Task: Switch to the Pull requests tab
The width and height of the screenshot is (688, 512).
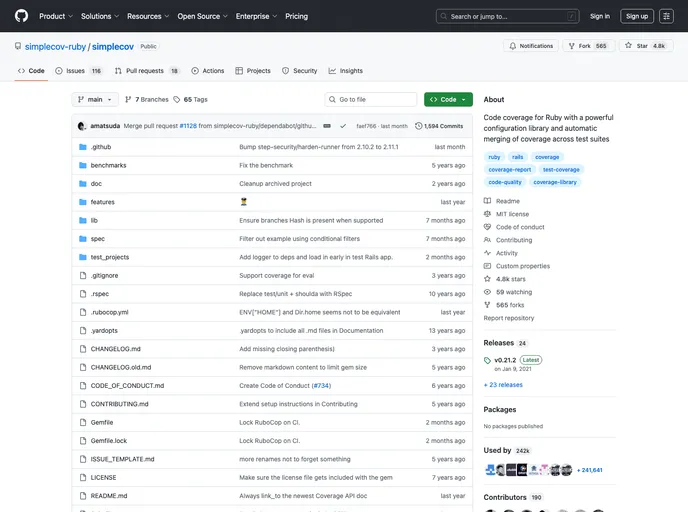Action: coord(147,71)
